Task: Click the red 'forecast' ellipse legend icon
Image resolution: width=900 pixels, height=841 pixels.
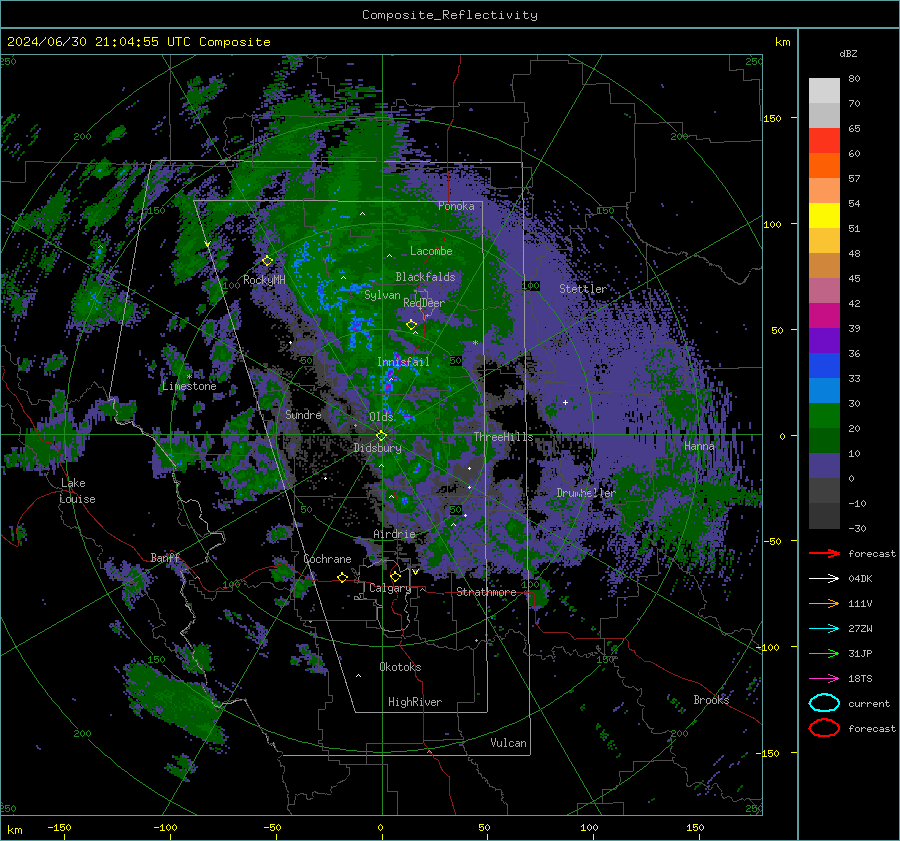Action: coord(824,728)
